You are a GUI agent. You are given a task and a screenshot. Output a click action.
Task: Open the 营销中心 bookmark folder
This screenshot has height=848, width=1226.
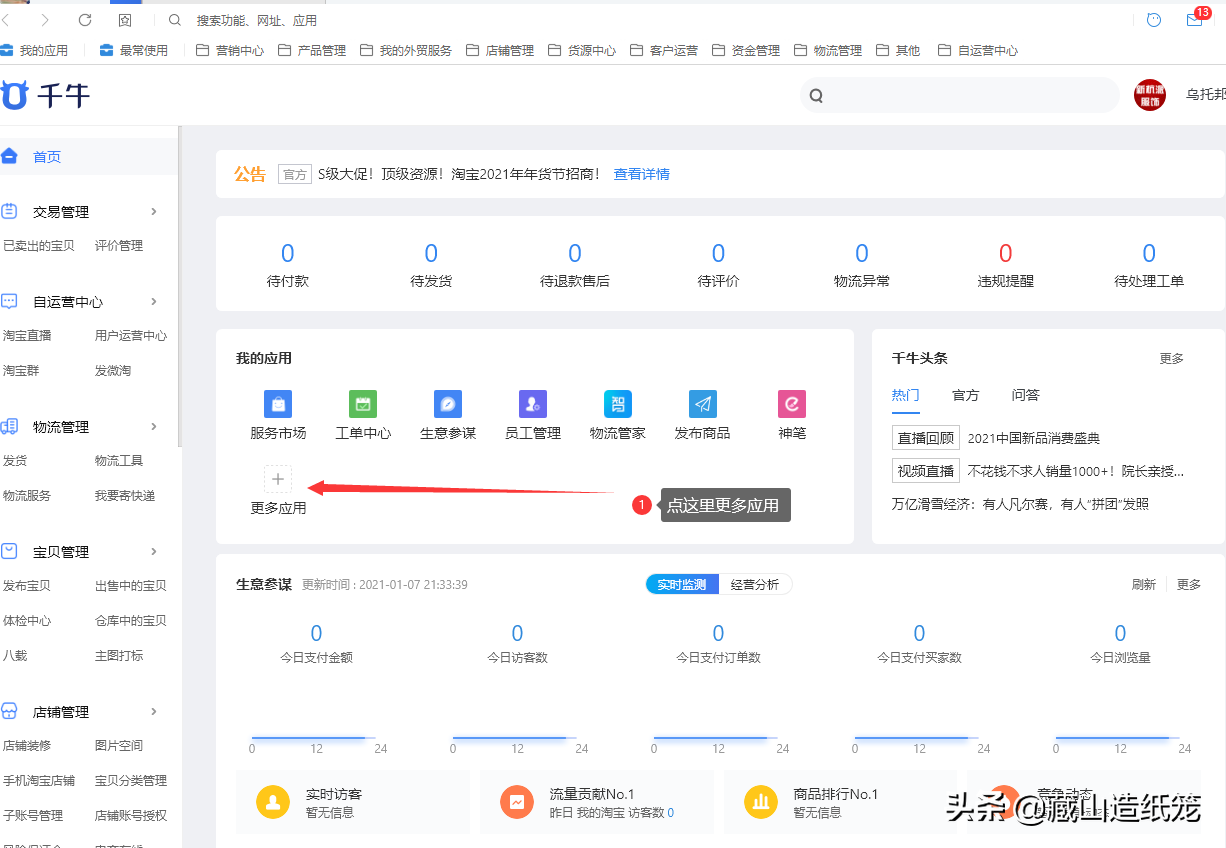[x=230, y=50]
